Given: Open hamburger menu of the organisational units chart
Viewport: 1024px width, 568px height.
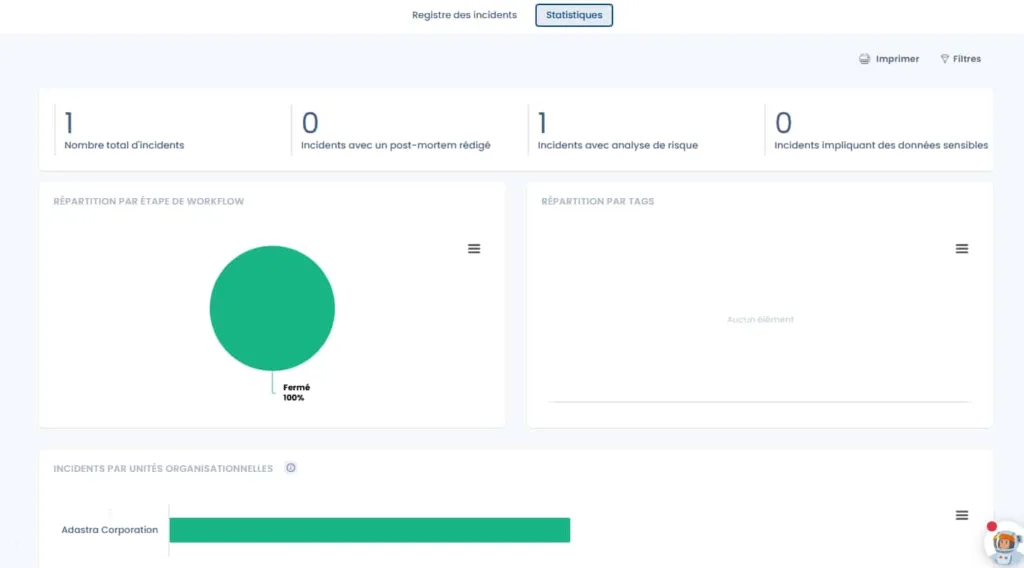Looking at the screenshot, I should coord(961,515).
